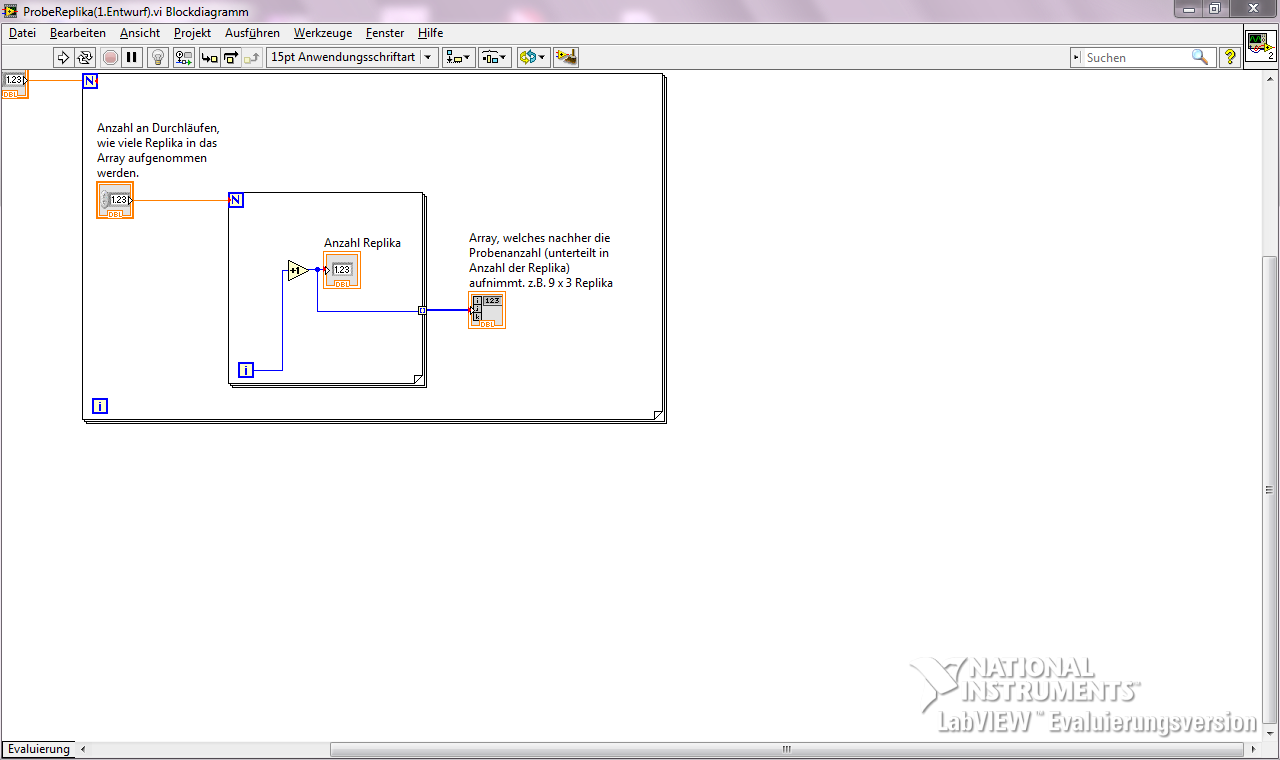Click the comment starting 'Array, welches nachher'
This screenshot has height=760, width=1280.
click(541, 260)
